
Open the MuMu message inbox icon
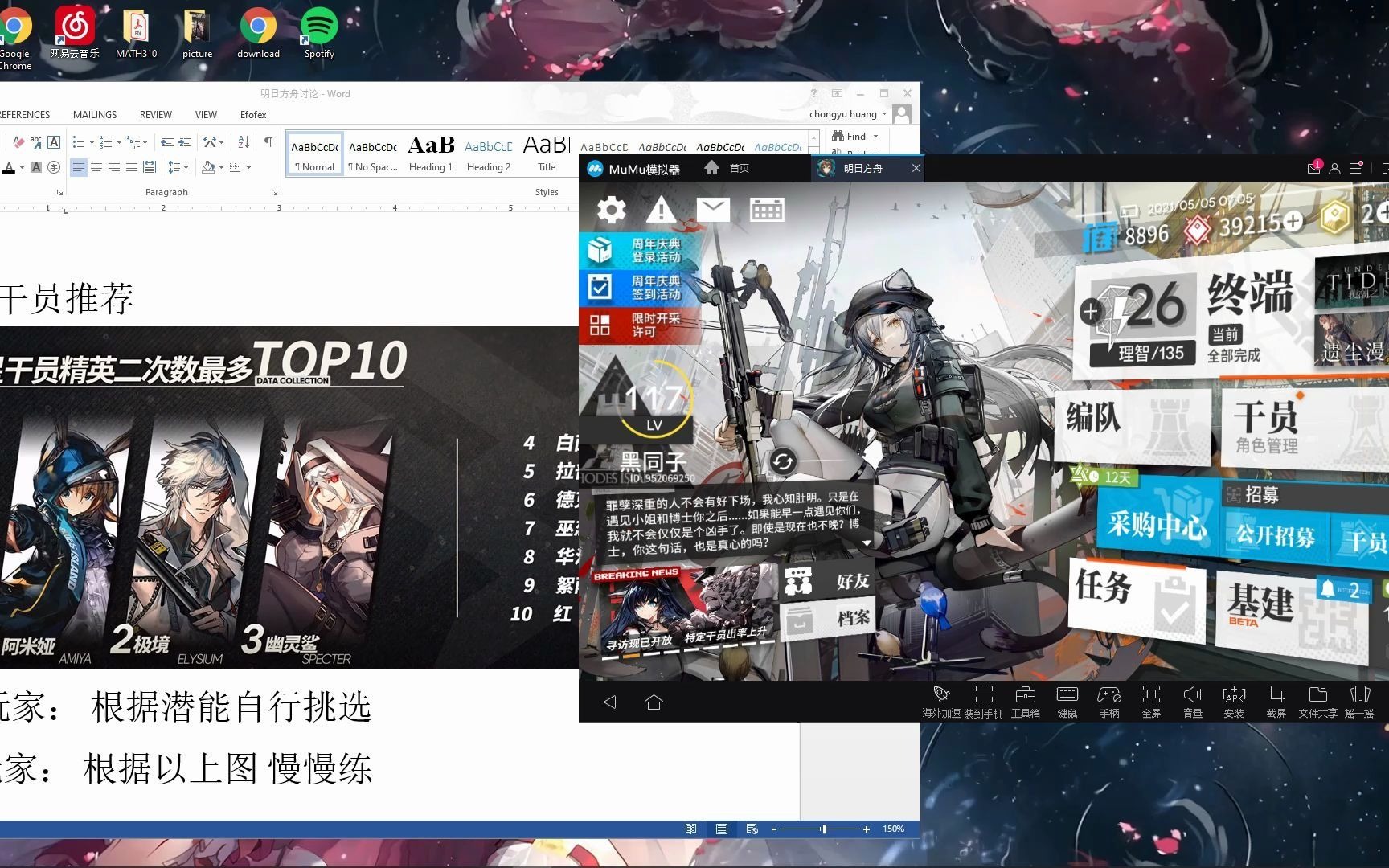1313,168
